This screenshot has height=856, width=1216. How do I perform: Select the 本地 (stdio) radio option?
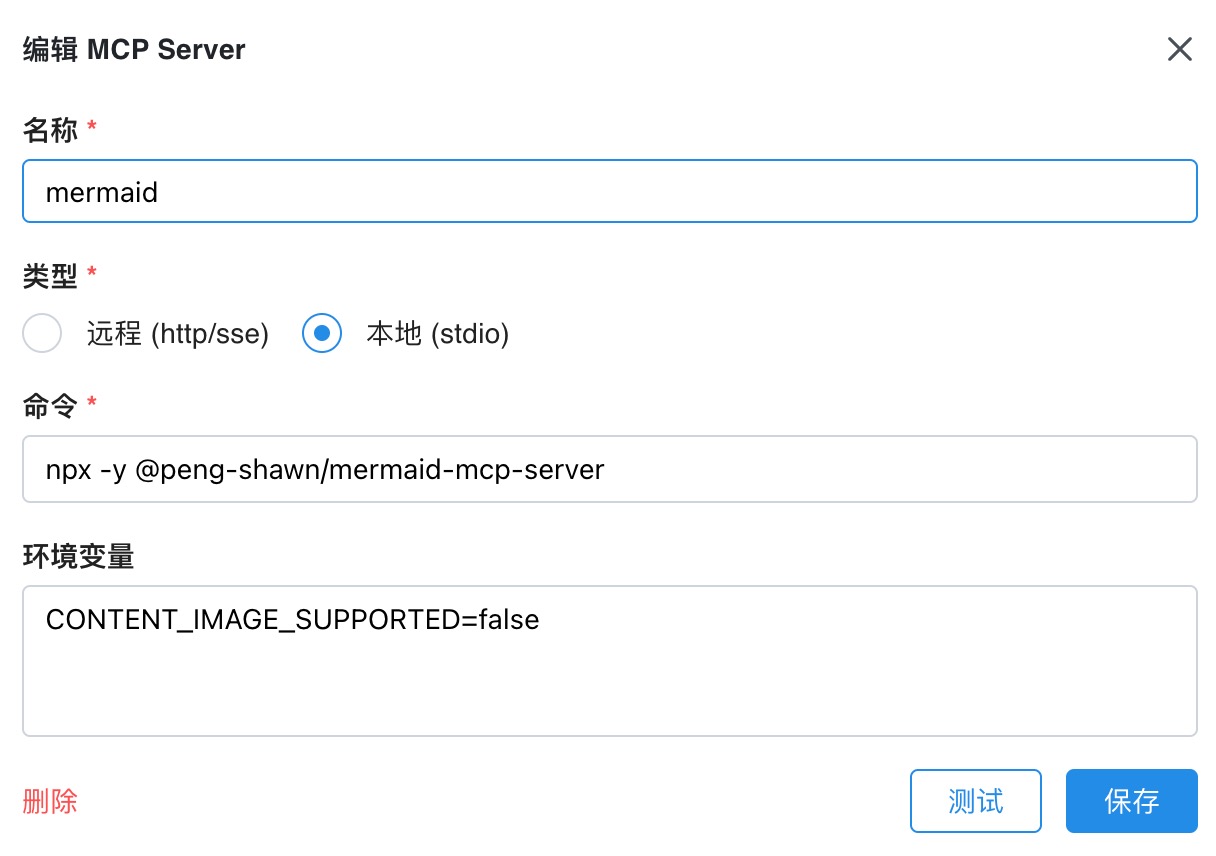click(x=322, y=334)
